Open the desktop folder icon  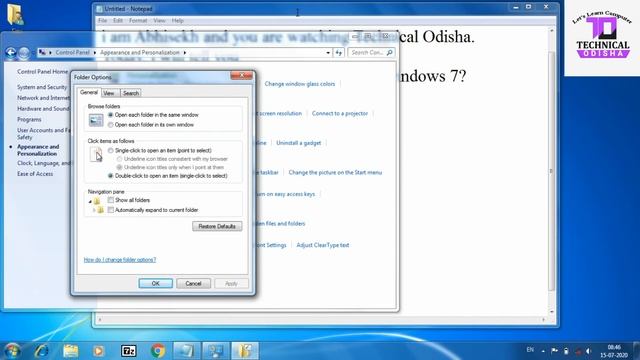pos(15,14)
